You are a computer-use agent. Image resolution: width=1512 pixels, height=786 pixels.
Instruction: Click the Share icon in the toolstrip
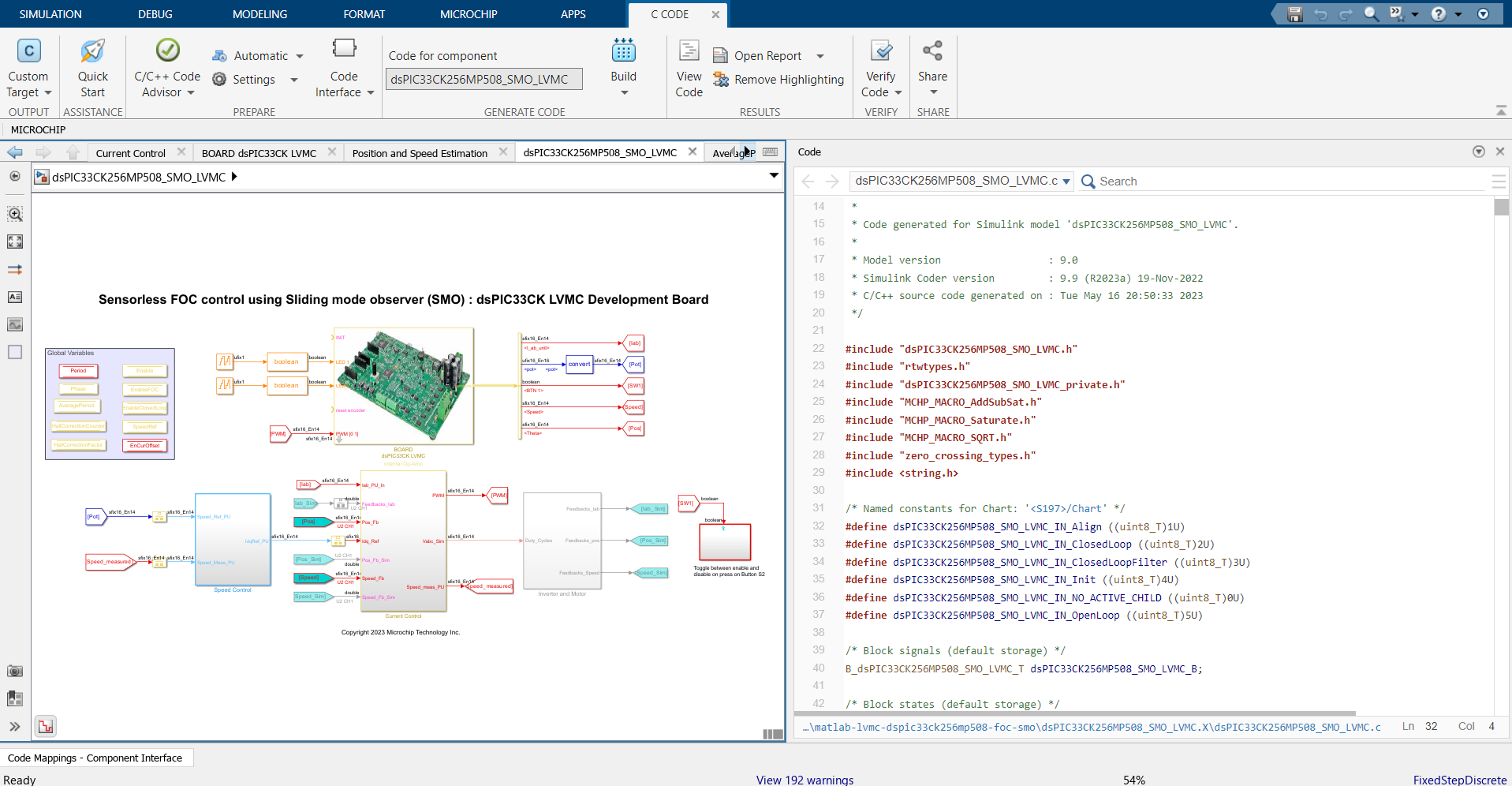pos(932,52)
